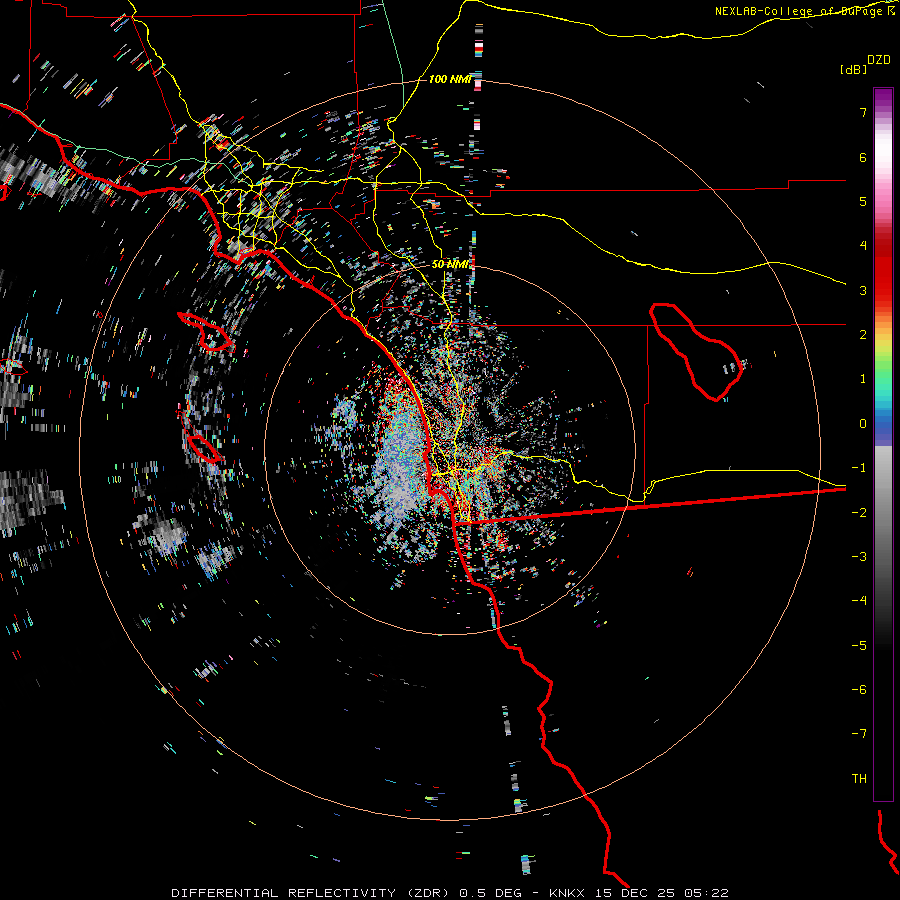Click the '2' value on color scale
The width and height of the screenshot is (900, 900).
(863, 335)
